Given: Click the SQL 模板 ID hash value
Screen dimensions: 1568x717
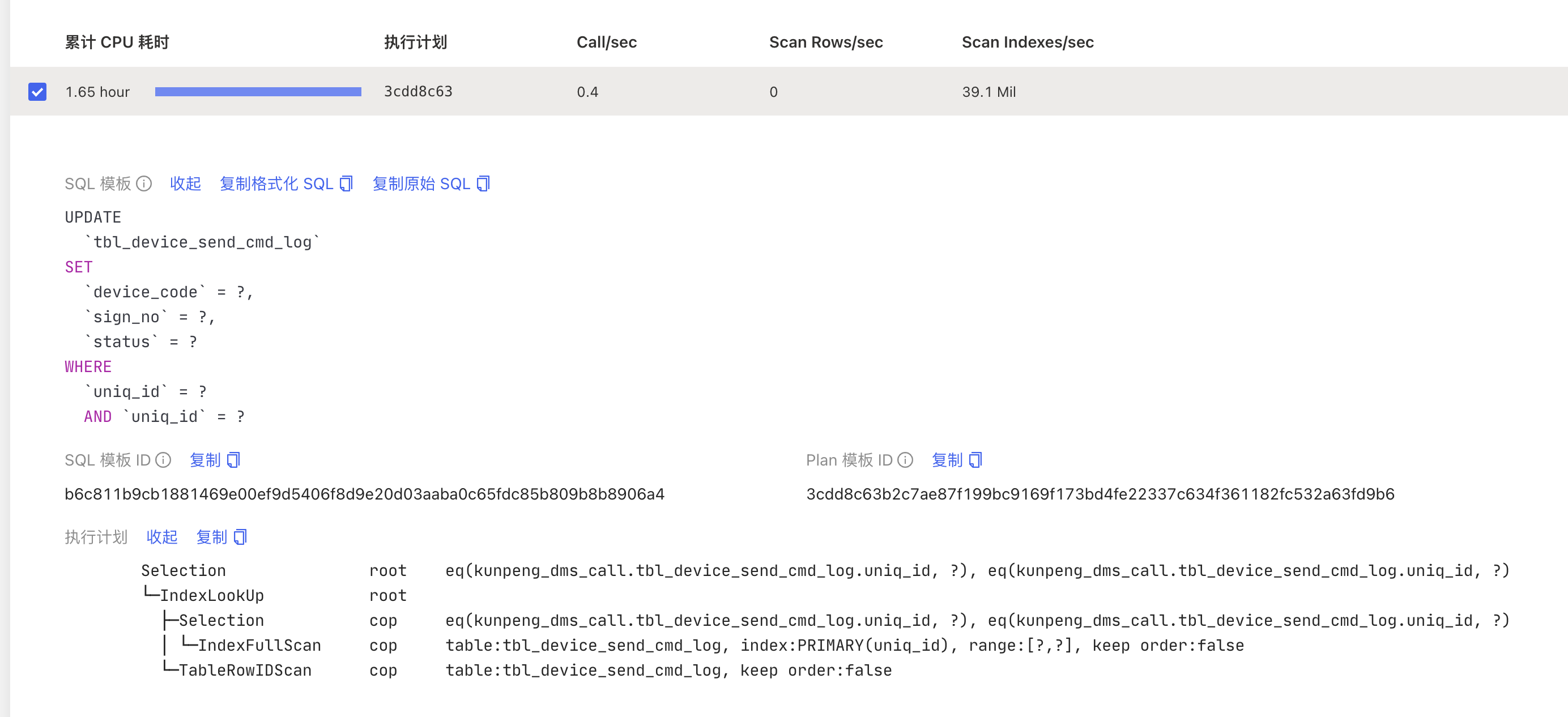Looking at the screenshot, I should (x=364, y=494).
